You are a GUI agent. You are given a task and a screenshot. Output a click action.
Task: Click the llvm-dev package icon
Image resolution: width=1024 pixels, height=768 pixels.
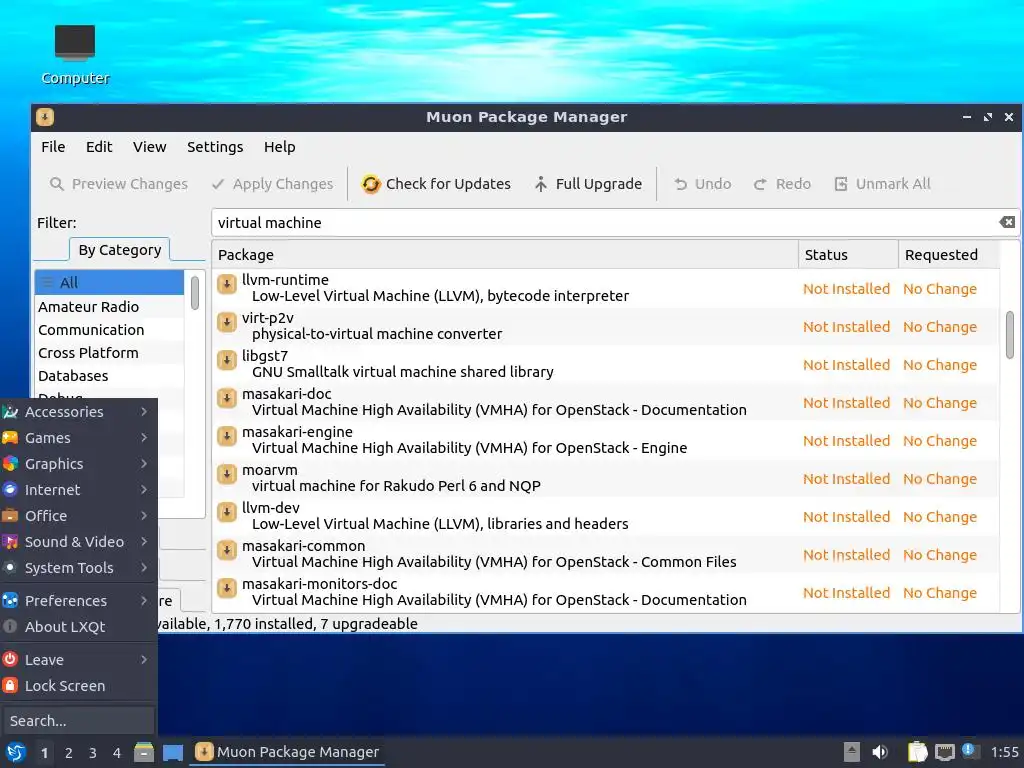click(x=227, y=512)
